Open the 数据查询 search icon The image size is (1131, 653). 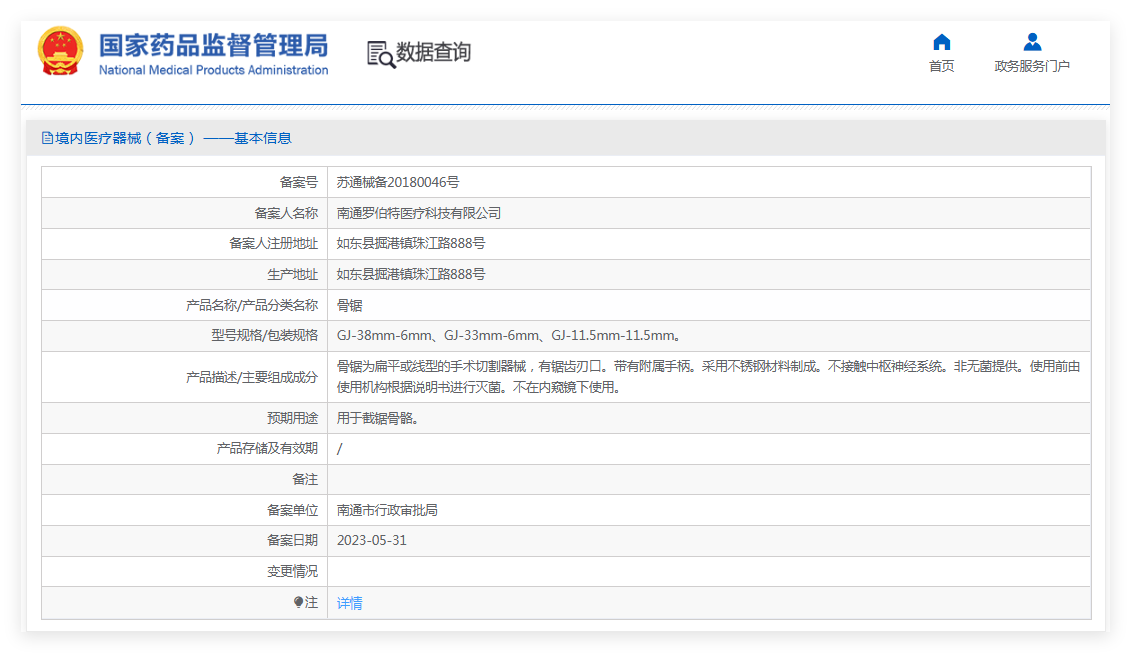click(x=381, y=54)
